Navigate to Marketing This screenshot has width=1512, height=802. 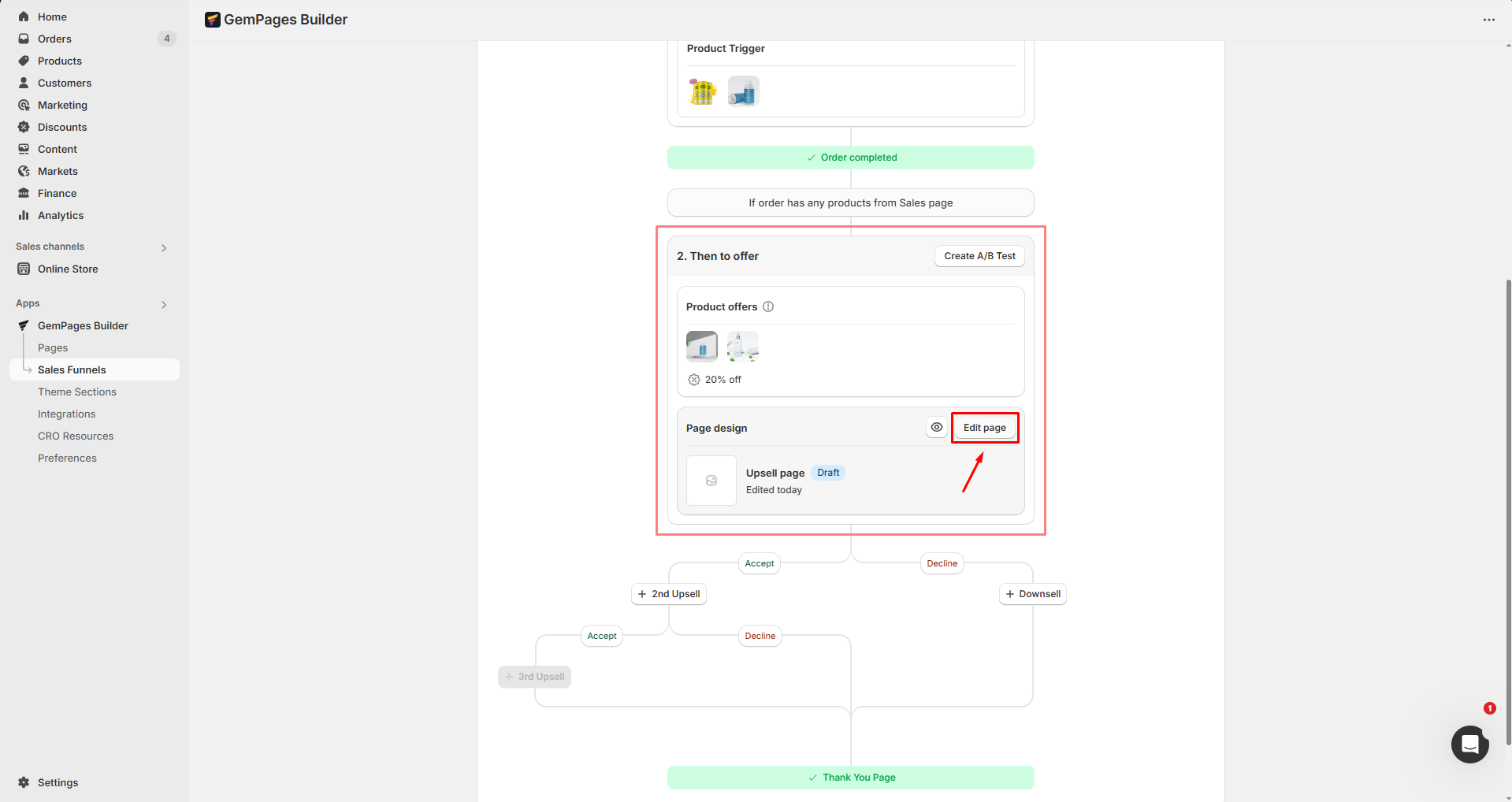click(x=95, y=105)
